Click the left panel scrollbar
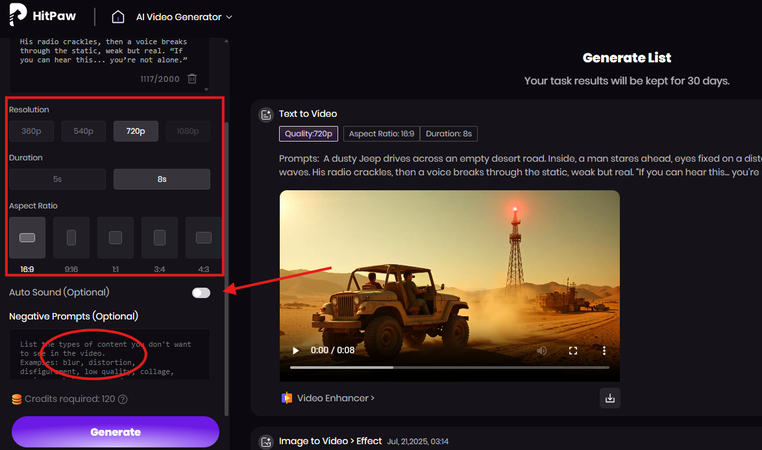The height and width of the screenshot is (450, 762). pyautogui.click(x=226, y=269)
